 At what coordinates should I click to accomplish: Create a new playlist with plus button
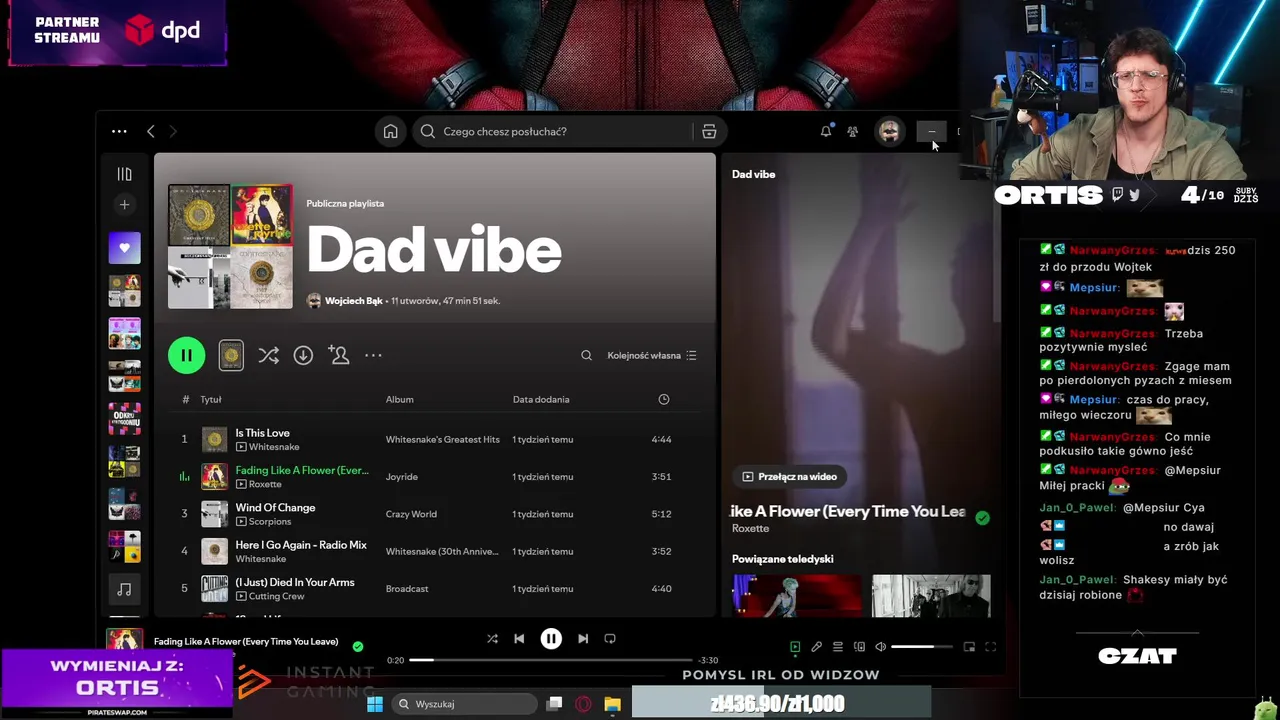tap(124, 204)
